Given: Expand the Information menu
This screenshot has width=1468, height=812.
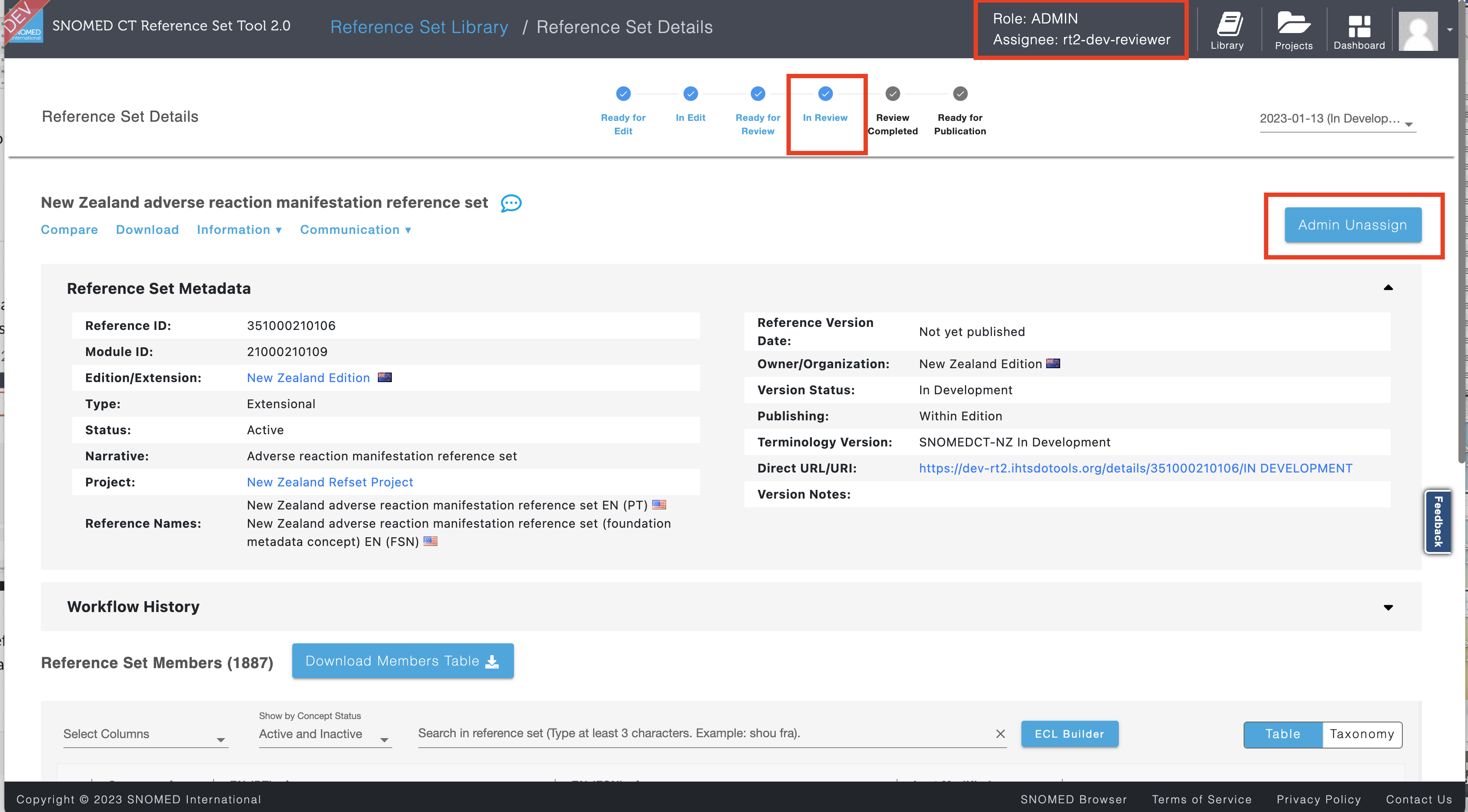Looking at the screenshot, I should tap(239, 230).
